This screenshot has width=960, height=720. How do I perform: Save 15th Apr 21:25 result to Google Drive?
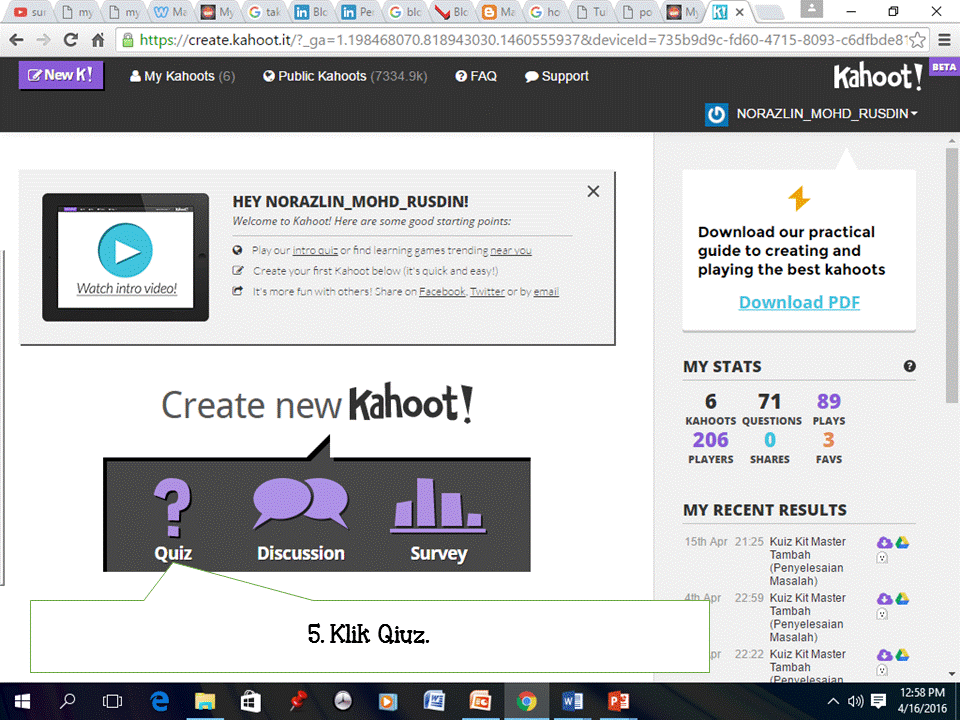click(x=902, y=542)
